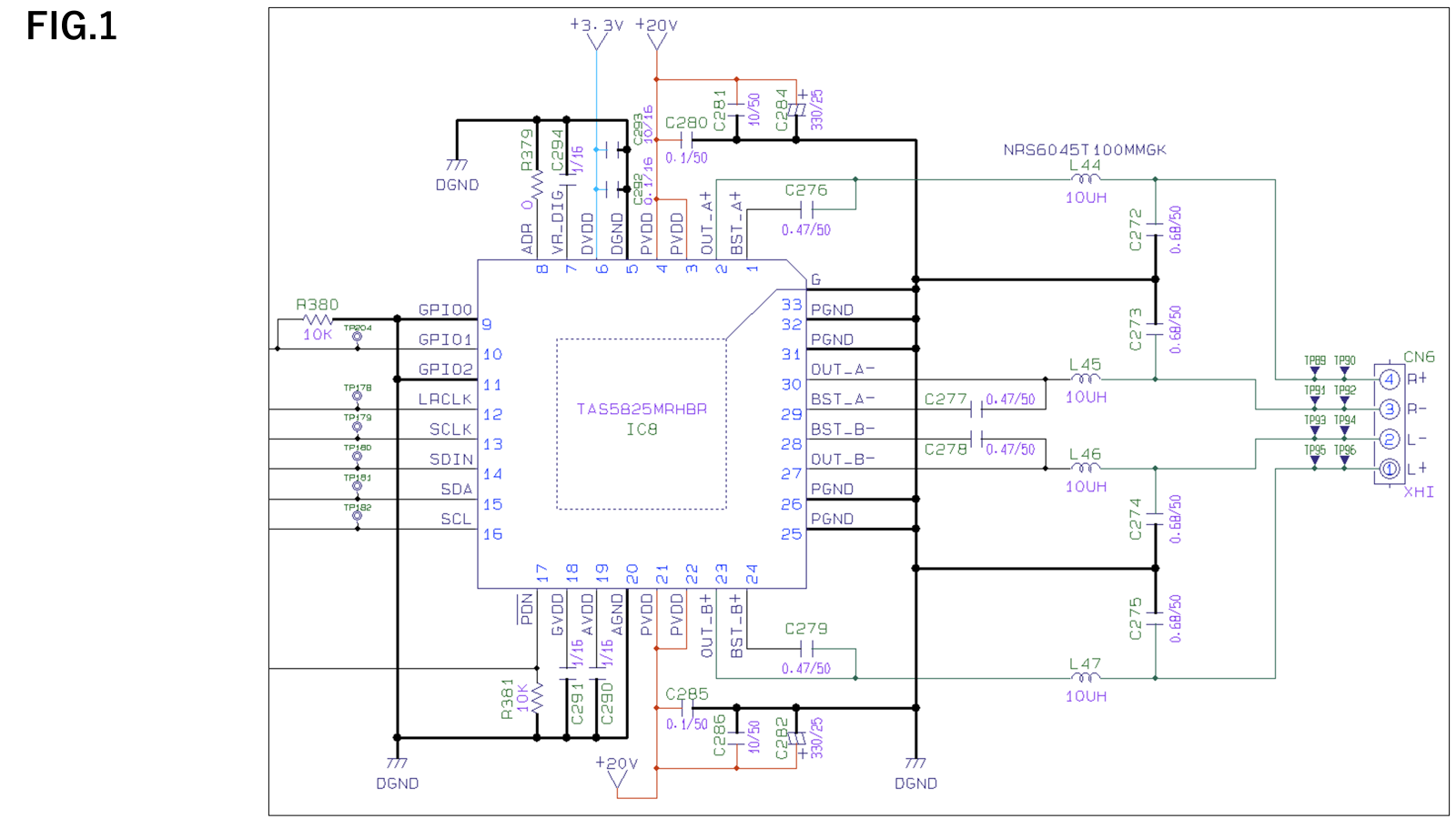
Task: Click the CN6 connector label
Action: click(x=1419, y=357)
